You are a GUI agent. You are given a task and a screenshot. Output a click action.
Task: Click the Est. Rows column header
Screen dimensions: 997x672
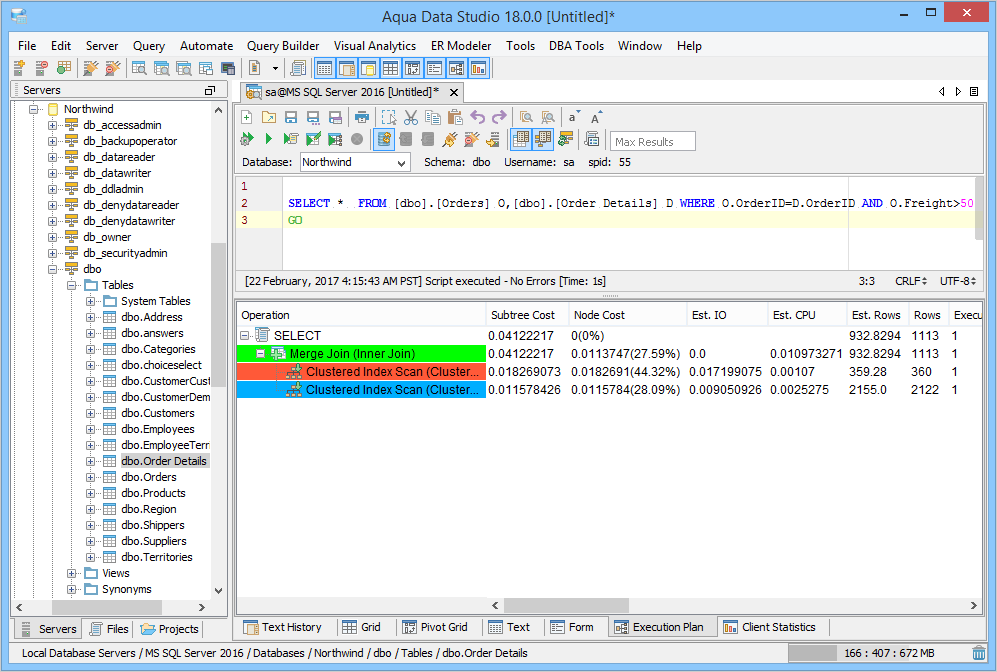click(877, 315)
